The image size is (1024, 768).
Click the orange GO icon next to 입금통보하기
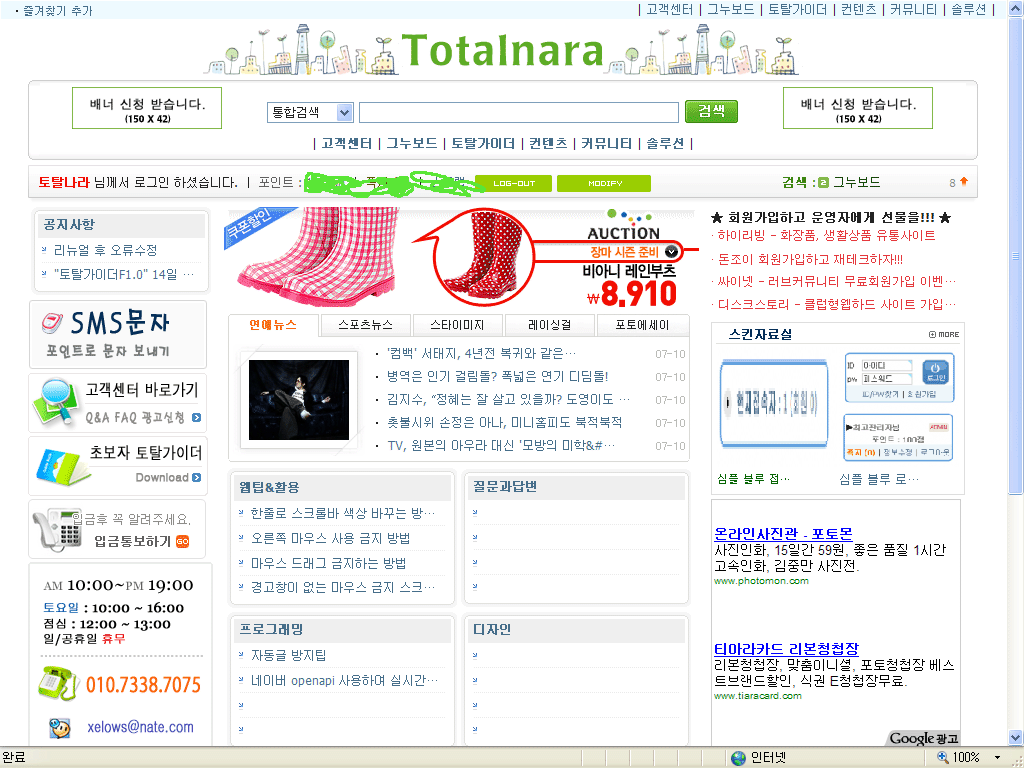pyautogui.click(x=182, y=541)
